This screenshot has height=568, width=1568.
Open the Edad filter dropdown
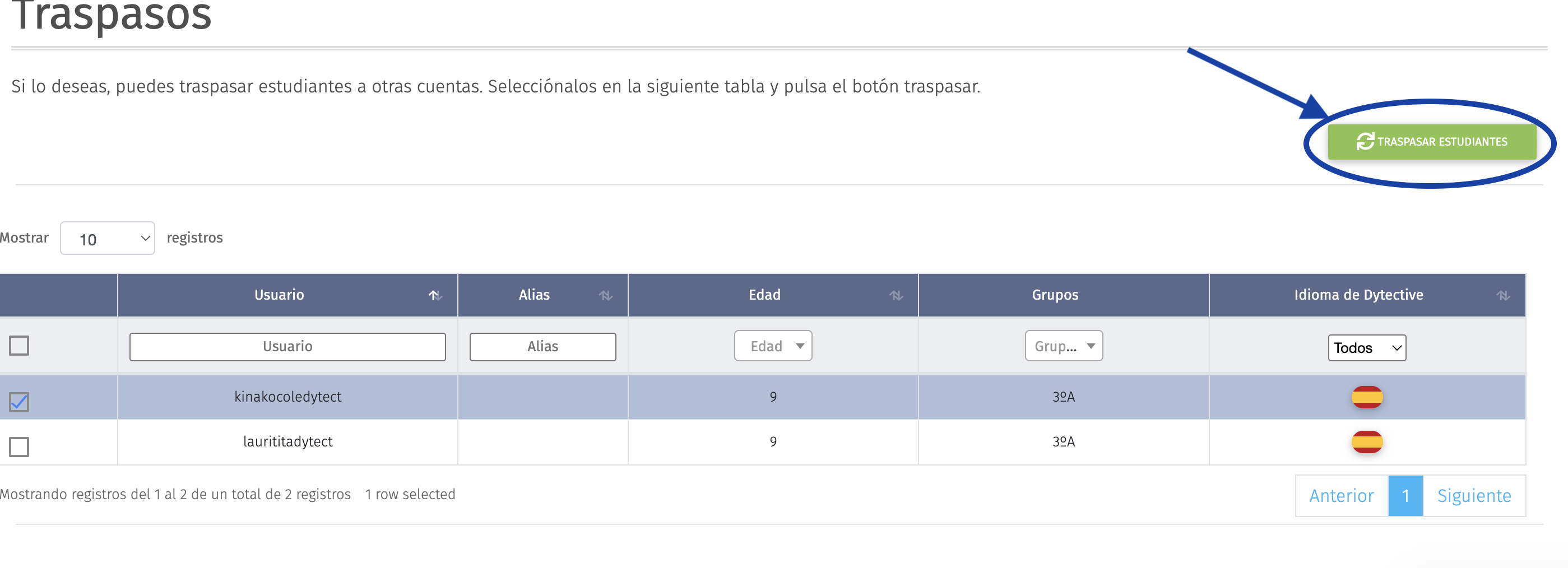(x=773, y=346)
